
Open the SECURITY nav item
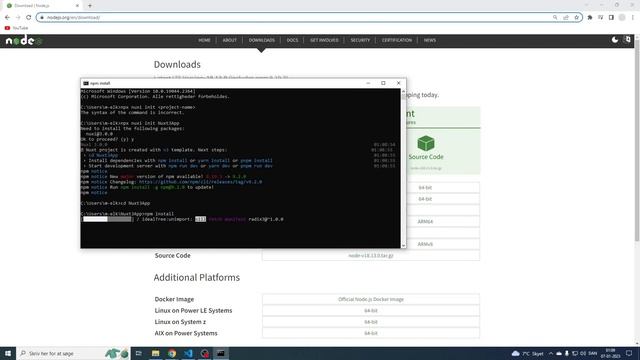(x=360, y=40)
